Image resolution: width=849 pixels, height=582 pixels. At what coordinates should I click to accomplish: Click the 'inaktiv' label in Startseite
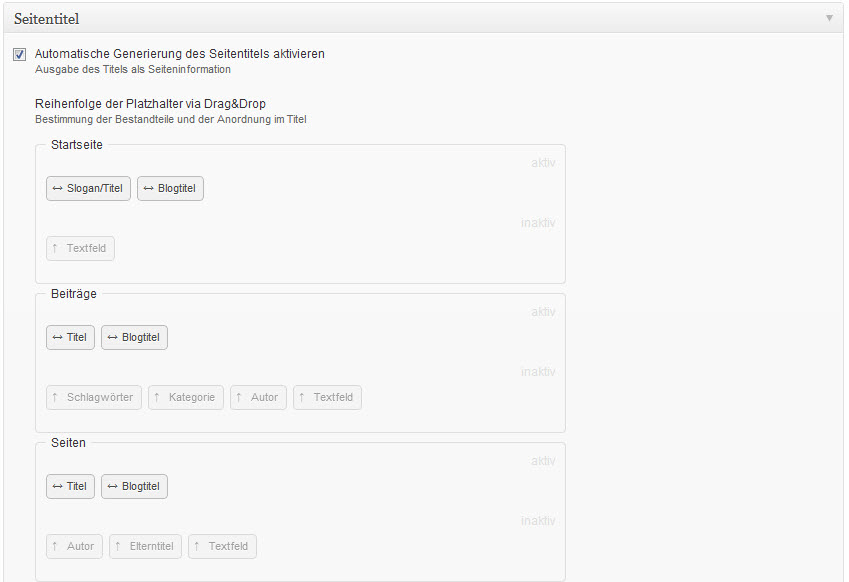tap(538, 223)
